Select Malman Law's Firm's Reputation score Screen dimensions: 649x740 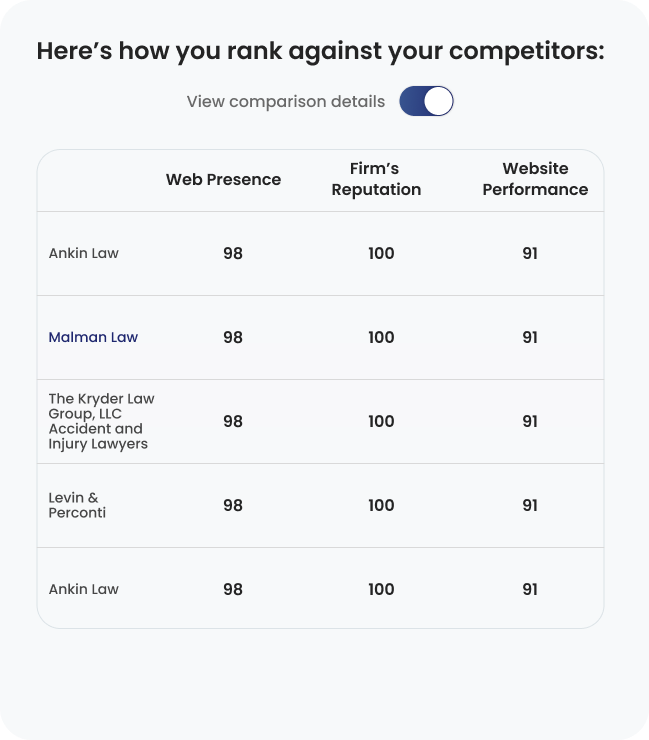pos(381,337)
